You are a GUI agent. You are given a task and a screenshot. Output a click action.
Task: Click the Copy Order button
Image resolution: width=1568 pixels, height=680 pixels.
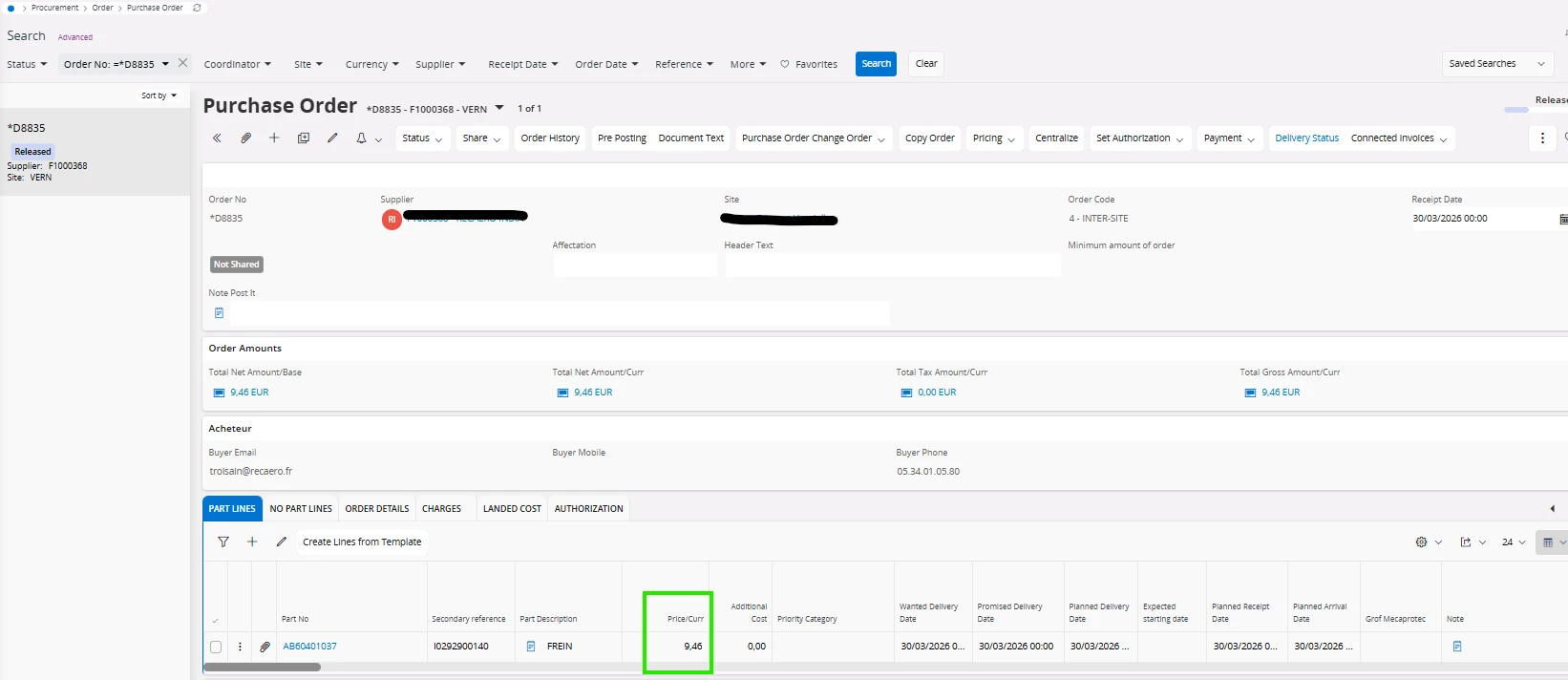point(930,138)
